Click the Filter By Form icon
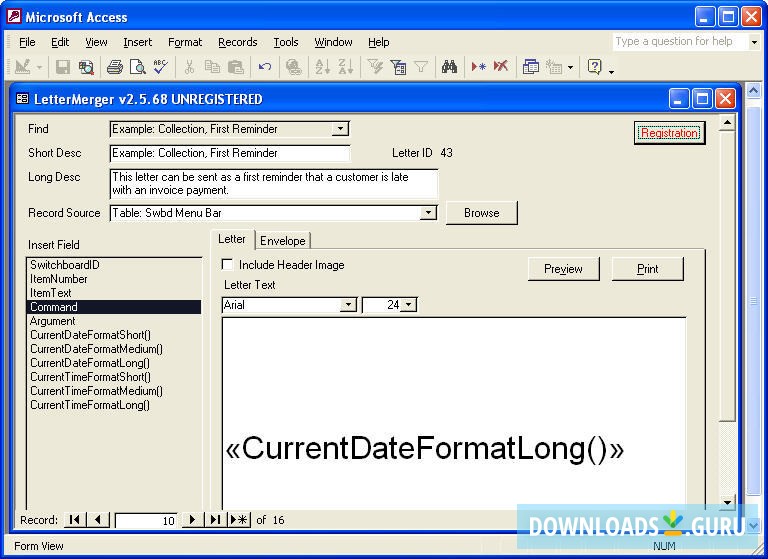768x559 pixels. 398,67
